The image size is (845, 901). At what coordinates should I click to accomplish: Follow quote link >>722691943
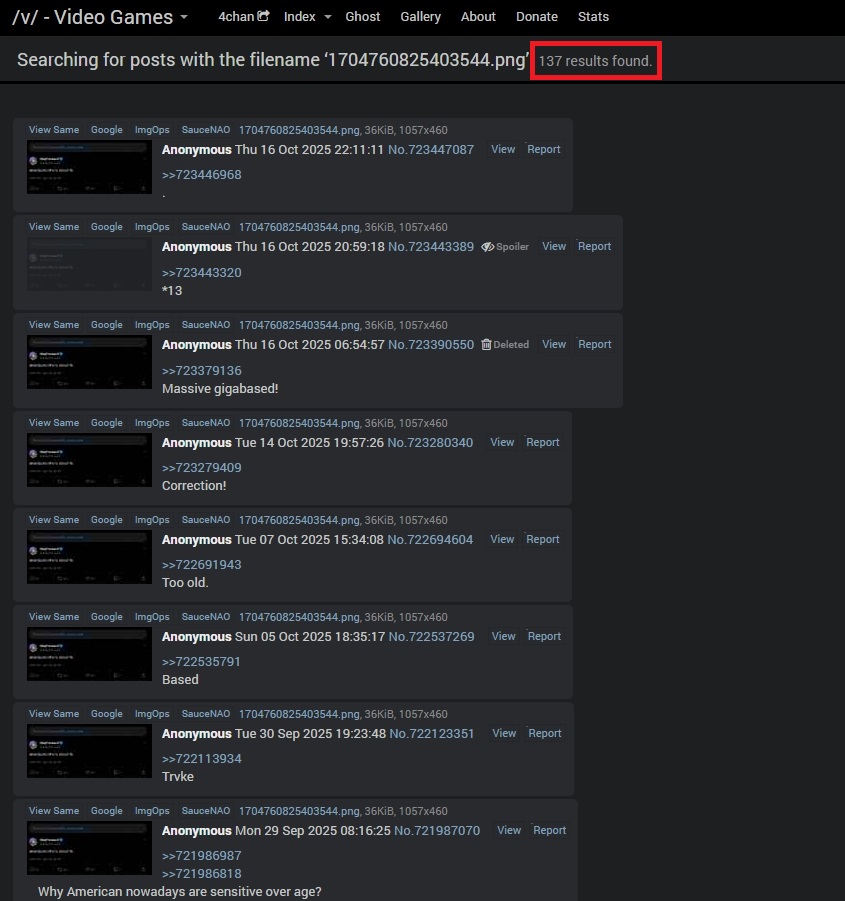pos(202,565)
